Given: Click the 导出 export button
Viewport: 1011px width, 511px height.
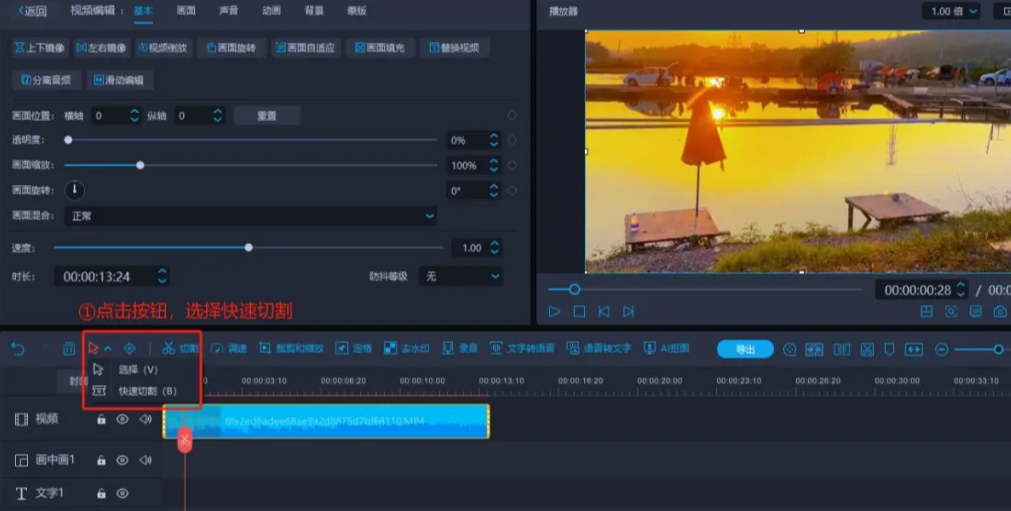Looking at the screenshot, I should click(745, 349).
